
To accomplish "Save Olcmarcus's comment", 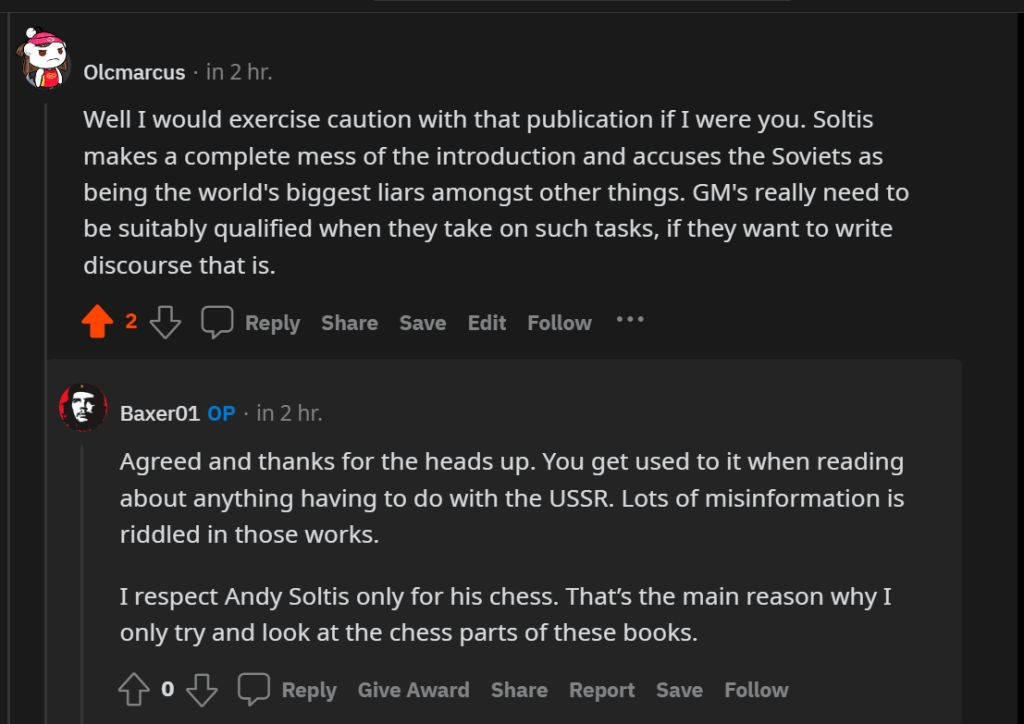I will (422, 323).
